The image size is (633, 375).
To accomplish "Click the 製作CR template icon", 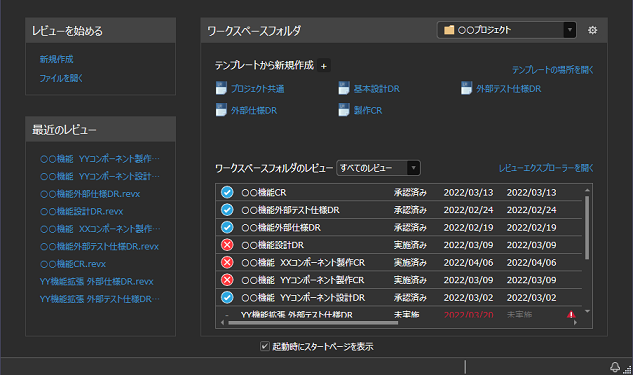I will click(344, 110).
